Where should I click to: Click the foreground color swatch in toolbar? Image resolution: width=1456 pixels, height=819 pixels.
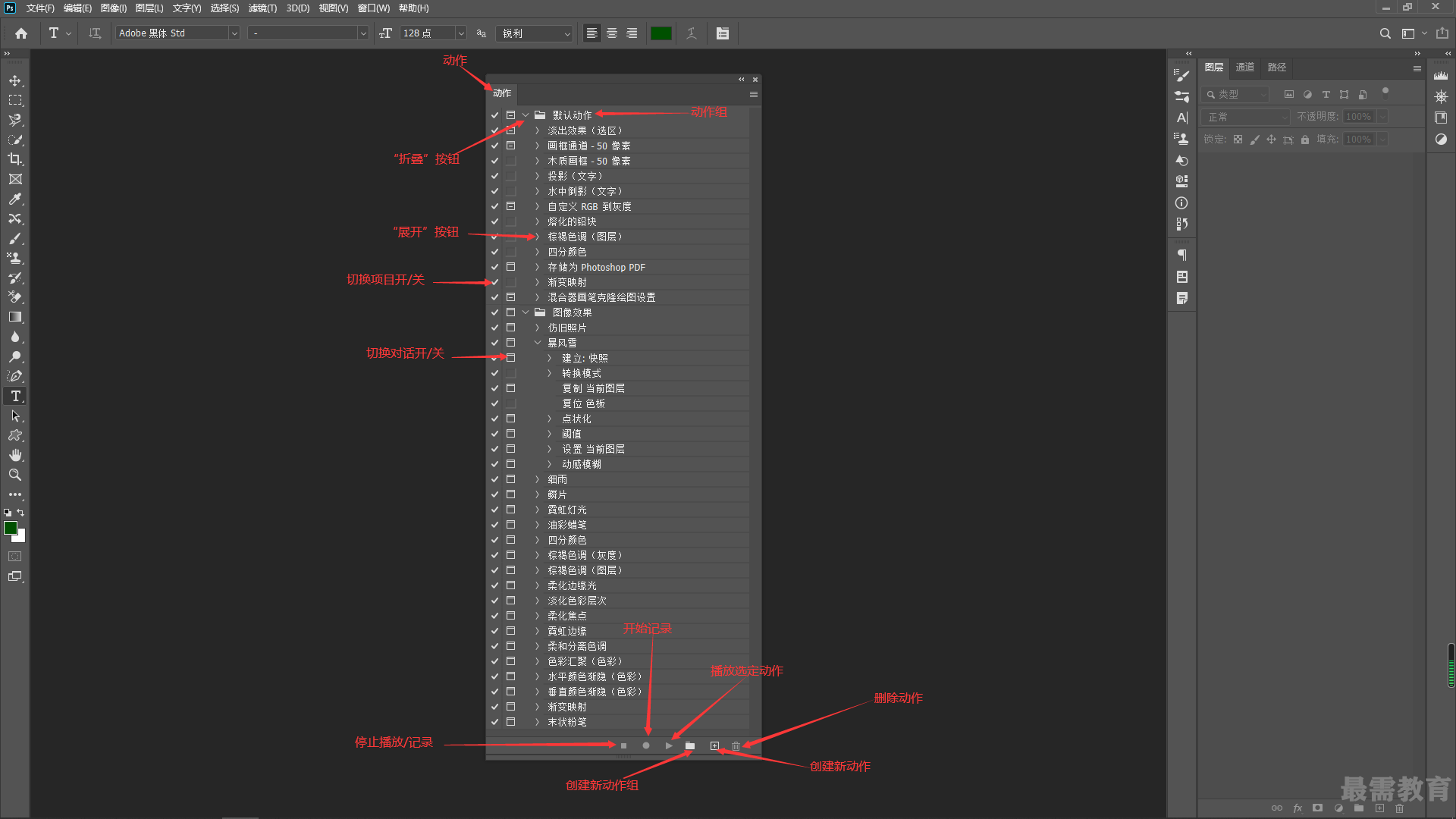(x=11, y=528)
